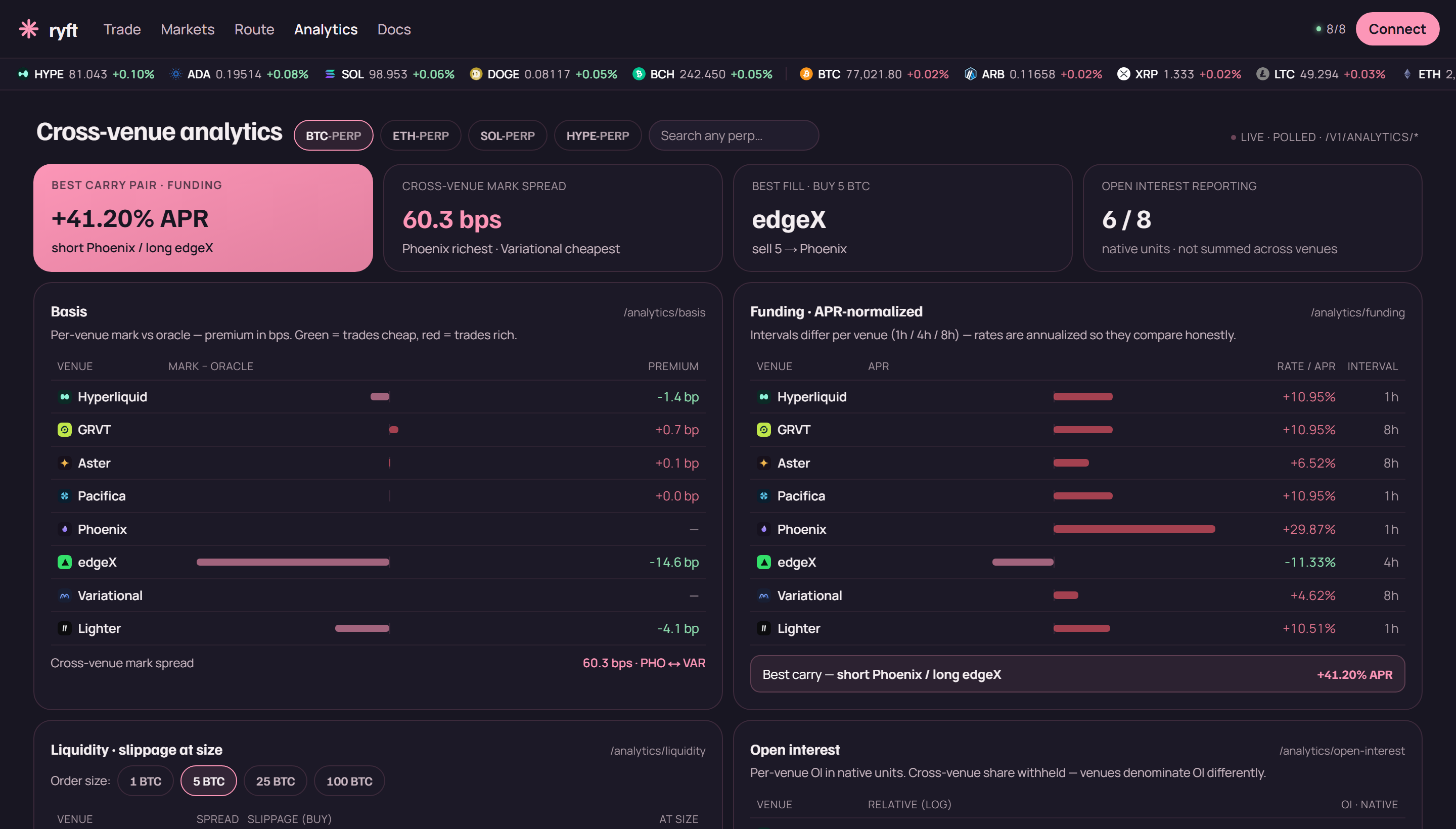Viewport: 1456px width, 829px height.
Task: Click the LTC ticker coin icon
Action: (x=1263, y=74)
